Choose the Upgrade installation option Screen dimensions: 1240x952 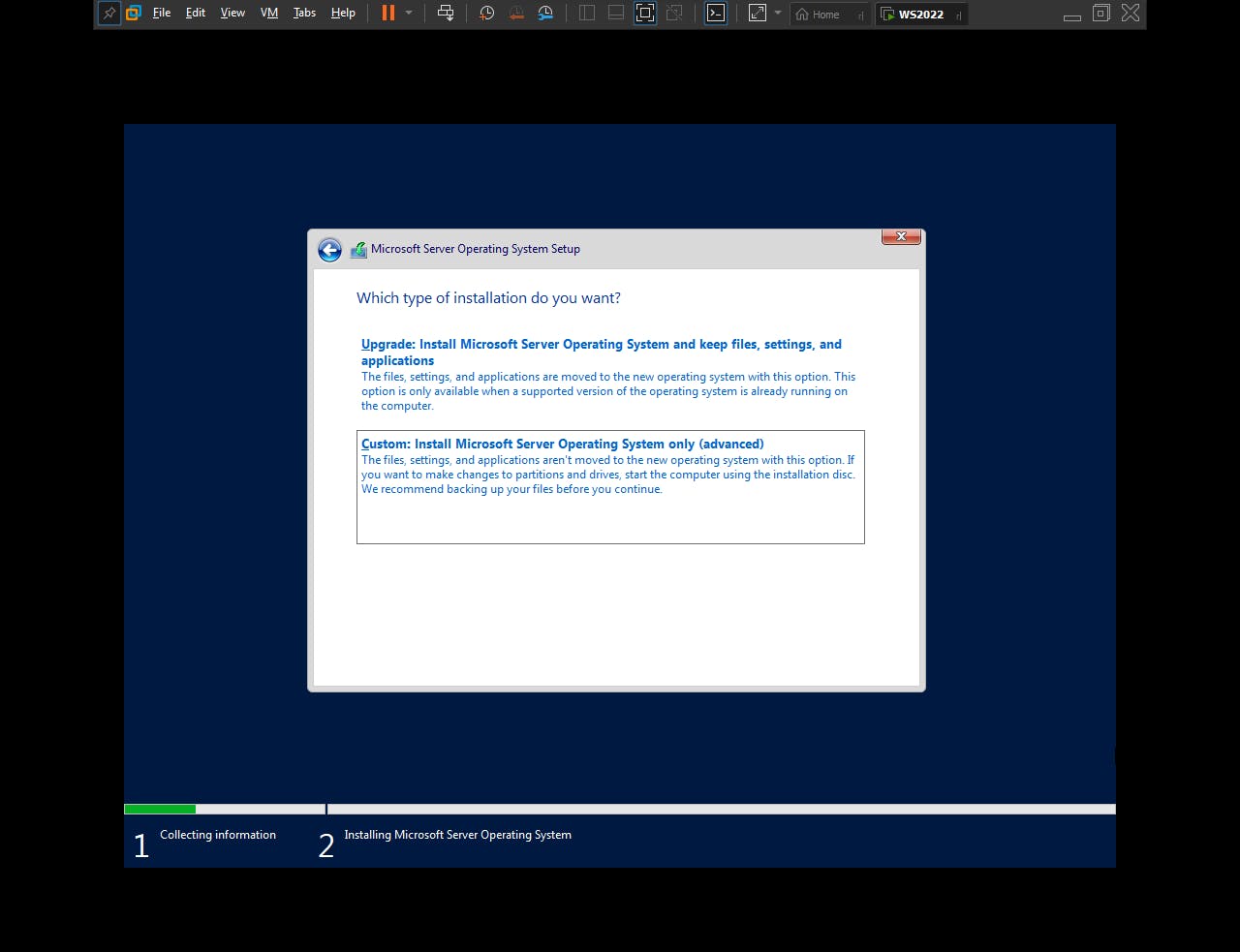(609, 375)
